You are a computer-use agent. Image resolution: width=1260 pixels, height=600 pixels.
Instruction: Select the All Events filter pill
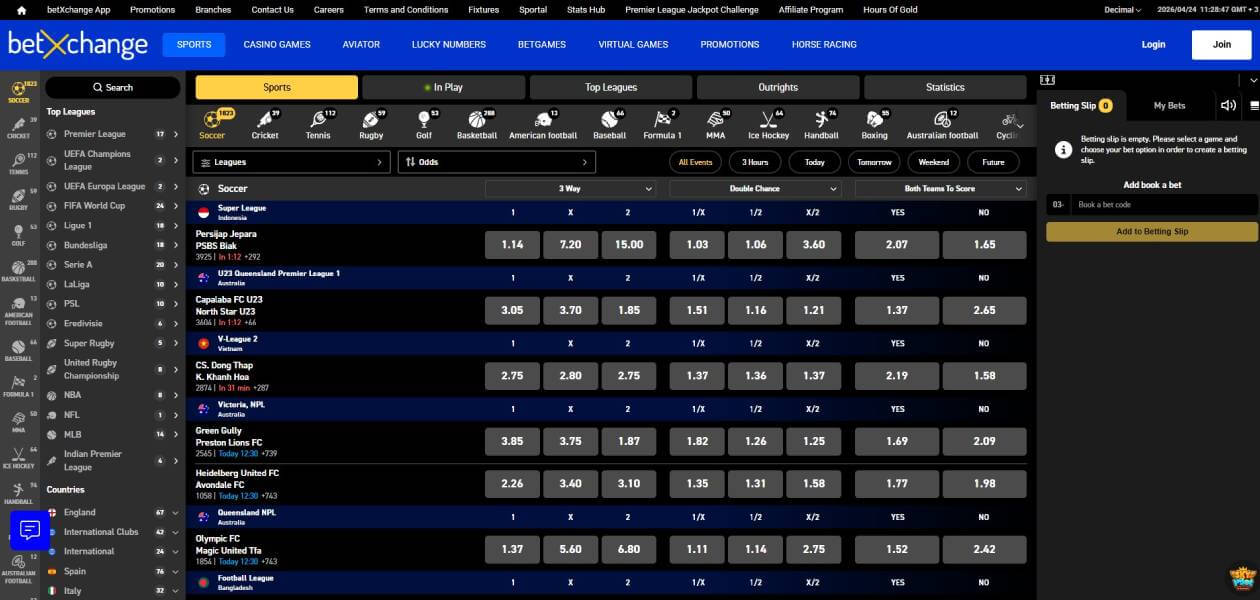(x=695, y=162)
